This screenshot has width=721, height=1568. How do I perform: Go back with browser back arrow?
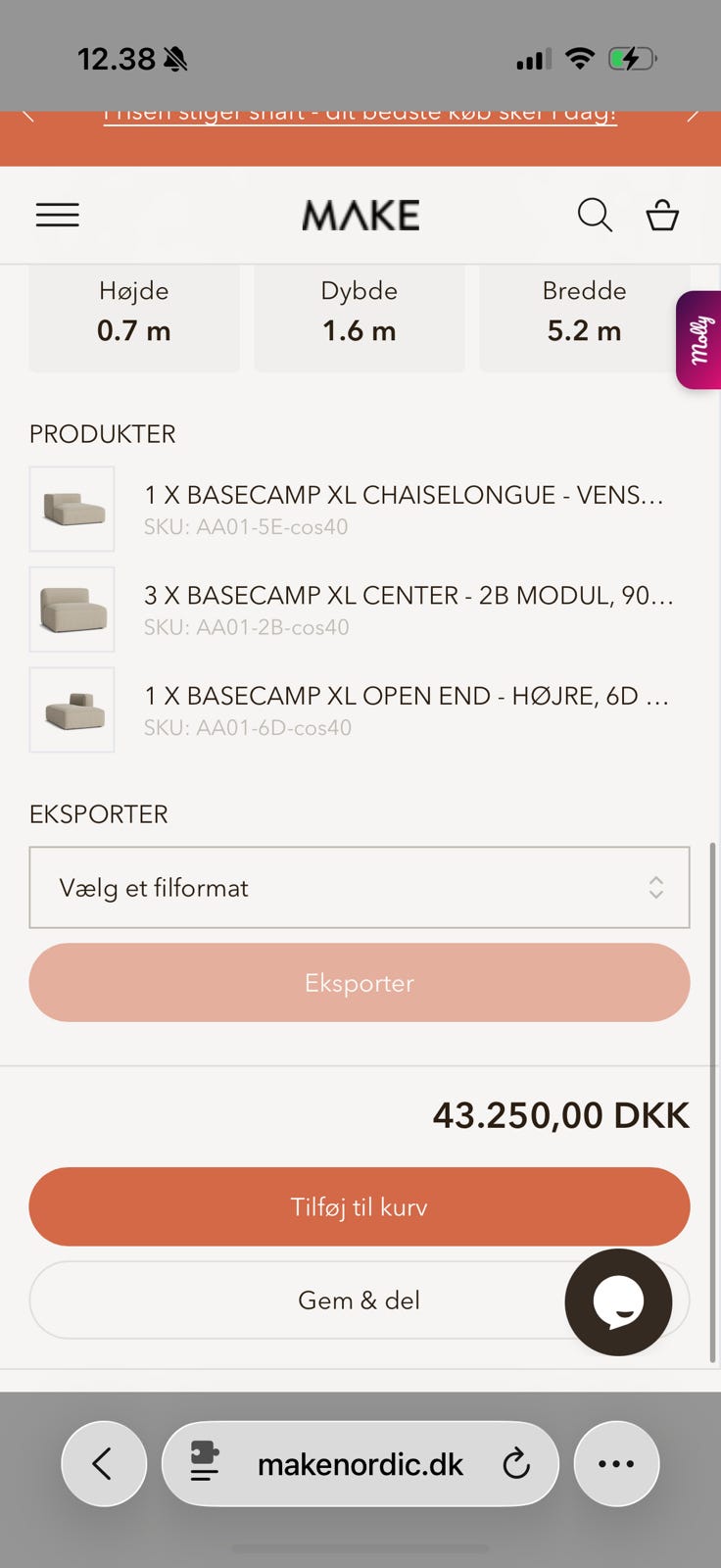click(104, 1464)
